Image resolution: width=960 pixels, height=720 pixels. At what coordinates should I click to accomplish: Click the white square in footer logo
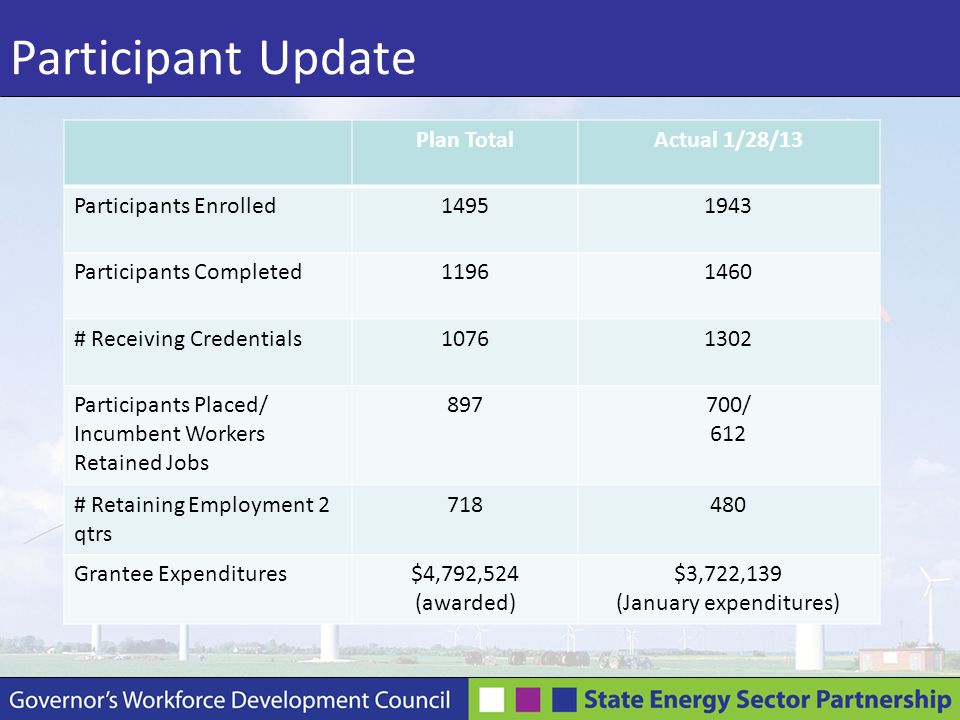[492, 700]
